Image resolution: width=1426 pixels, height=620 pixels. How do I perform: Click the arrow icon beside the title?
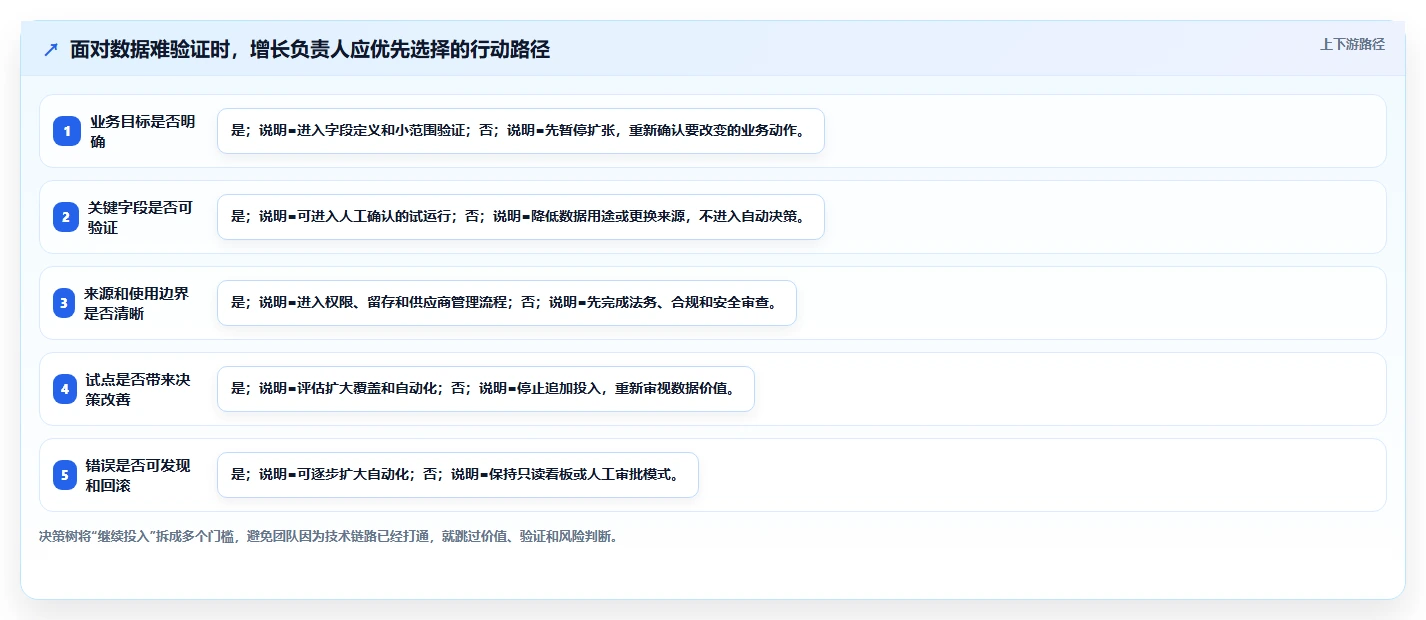(51, 50)
